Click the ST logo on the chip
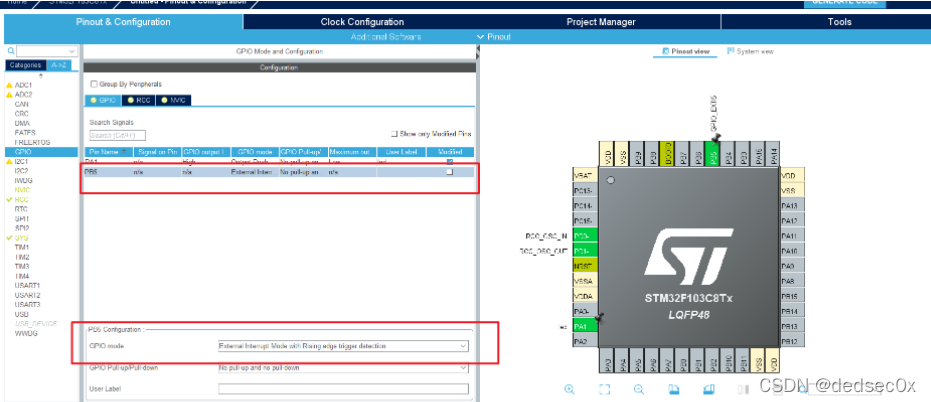 point(689,257)
